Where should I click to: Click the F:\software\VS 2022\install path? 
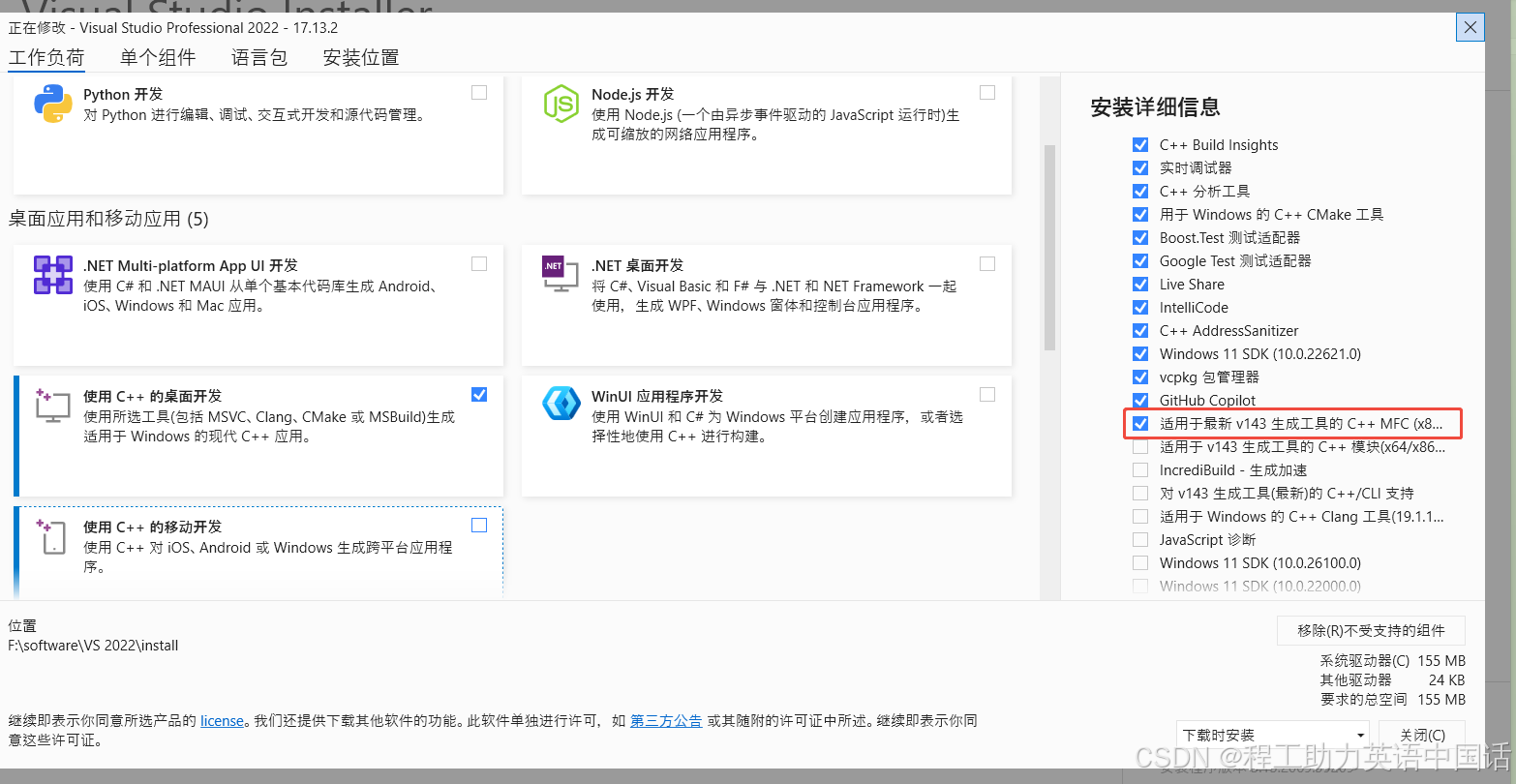tap(93, 646)
